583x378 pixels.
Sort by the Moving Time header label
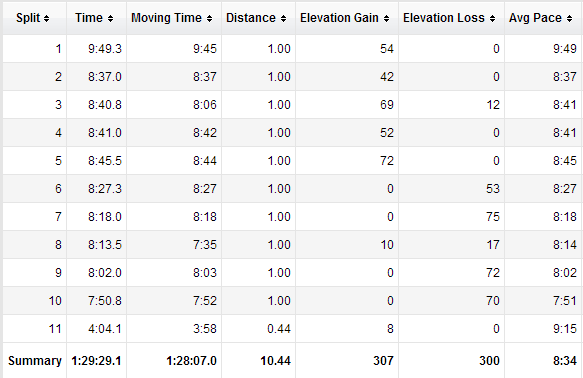(x=166, y=18)
